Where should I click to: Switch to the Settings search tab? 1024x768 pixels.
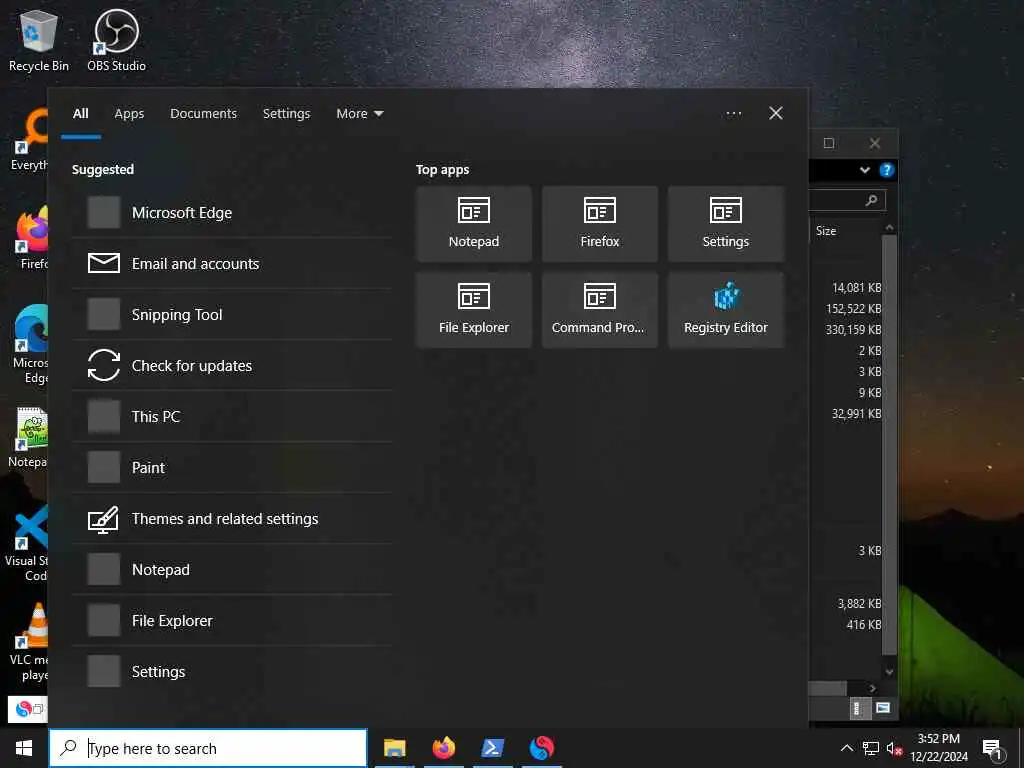click(x=287, y=114)
